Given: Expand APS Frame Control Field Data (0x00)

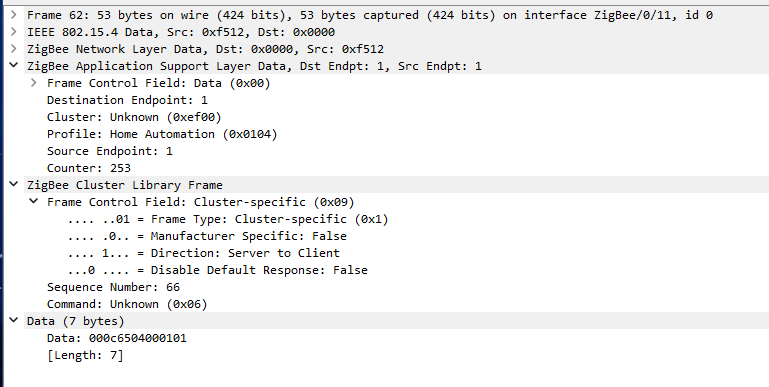Looking at the screenshot, I should pos(34,83).
